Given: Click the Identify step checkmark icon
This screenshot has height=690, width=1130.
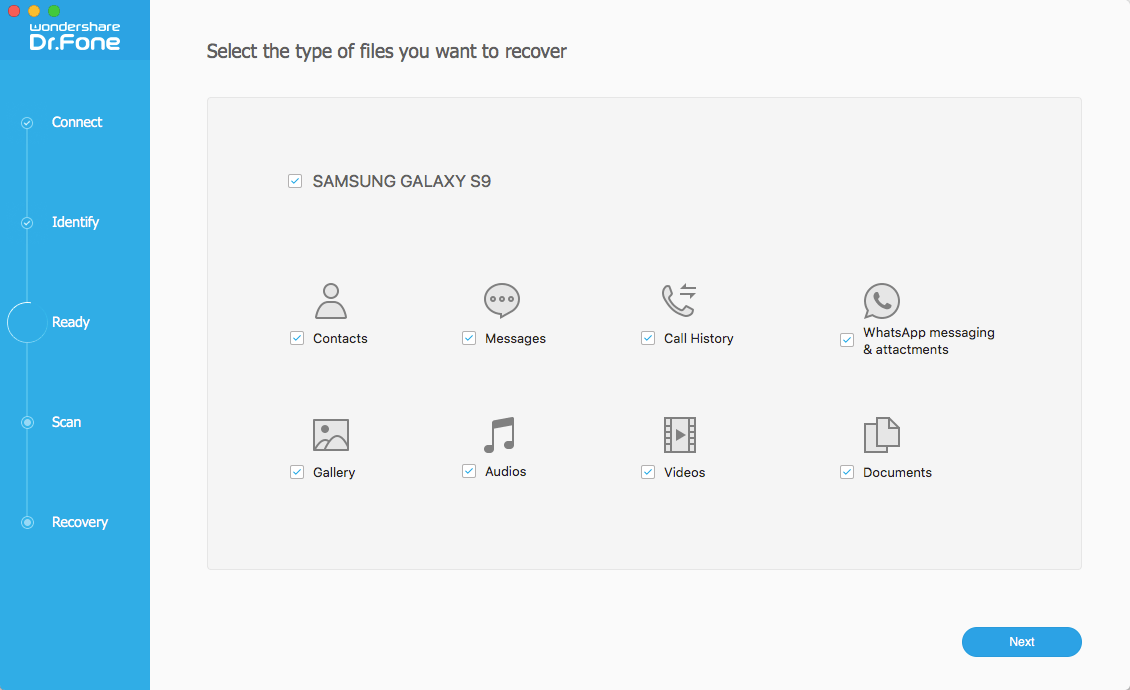Looking at the screenshot, I should pyautogui.click(x=27, y=223).
